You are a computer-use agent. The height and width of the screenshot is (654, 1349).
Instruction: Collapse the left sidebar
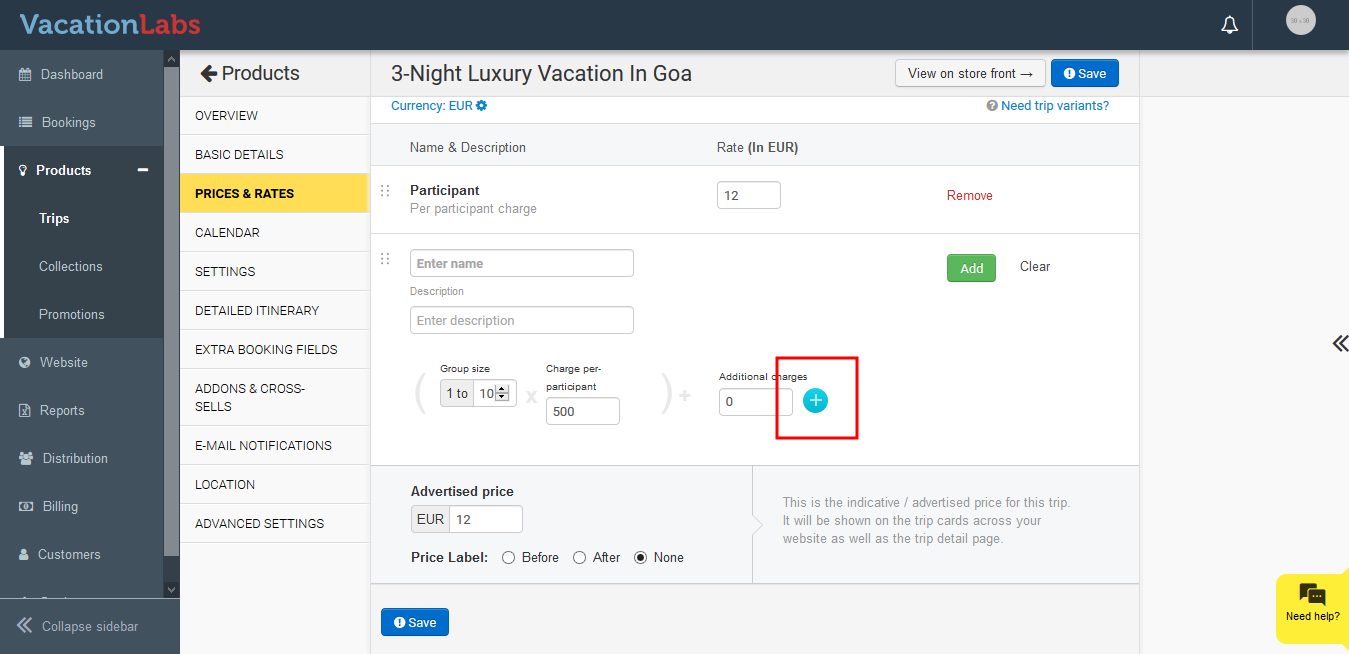click(x=78, y=626)
